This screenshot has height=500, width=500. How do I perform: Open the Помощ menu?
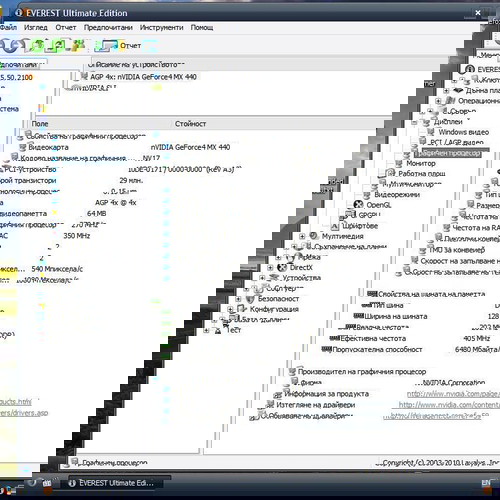(x=202, y=27)
